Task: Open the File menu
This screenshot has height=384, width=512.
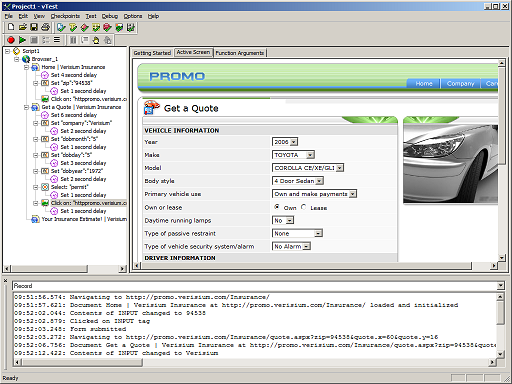Action: 9,16
